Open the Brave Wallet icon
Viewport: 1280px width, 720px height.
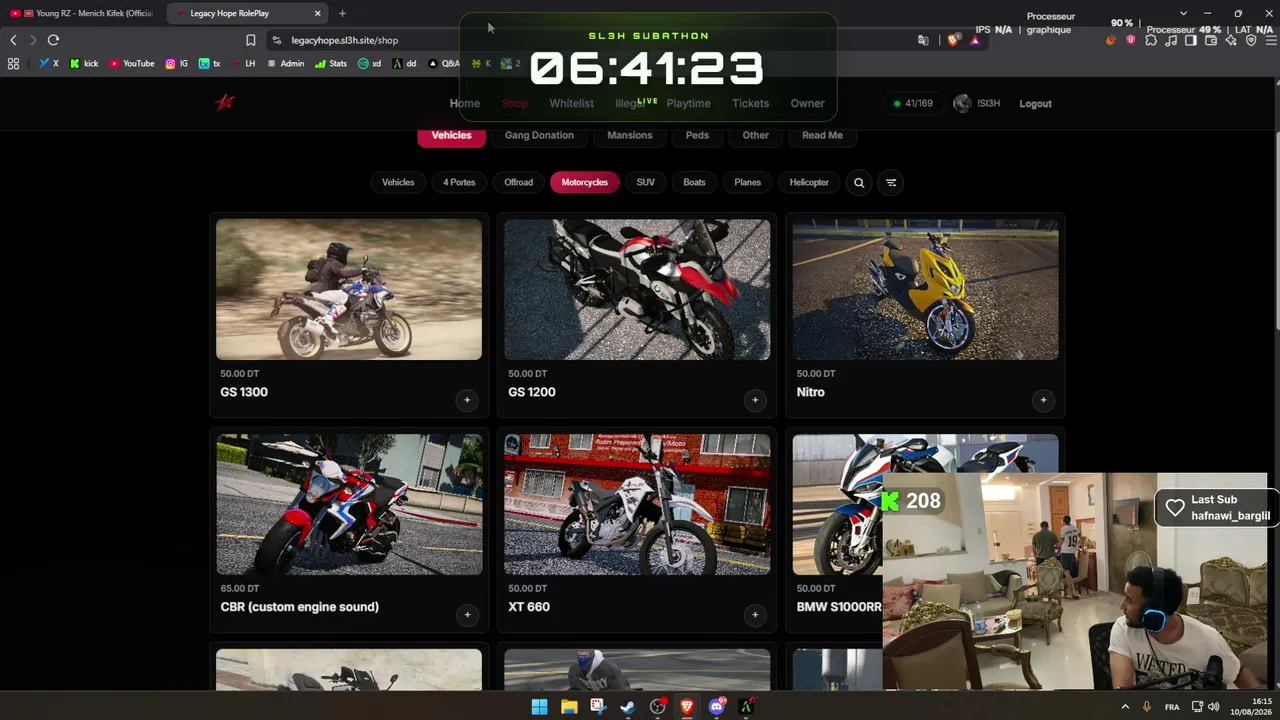click(1211, 40)
